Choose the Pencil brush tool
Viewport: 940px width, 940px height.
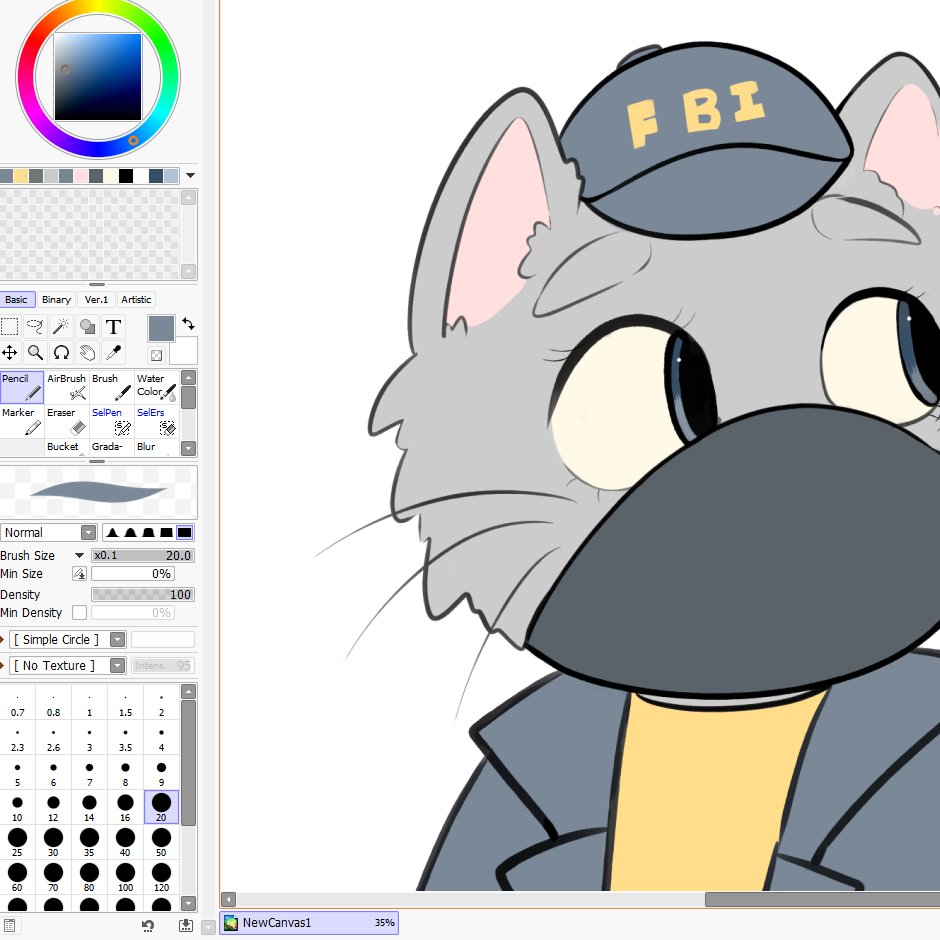point(22,387)
